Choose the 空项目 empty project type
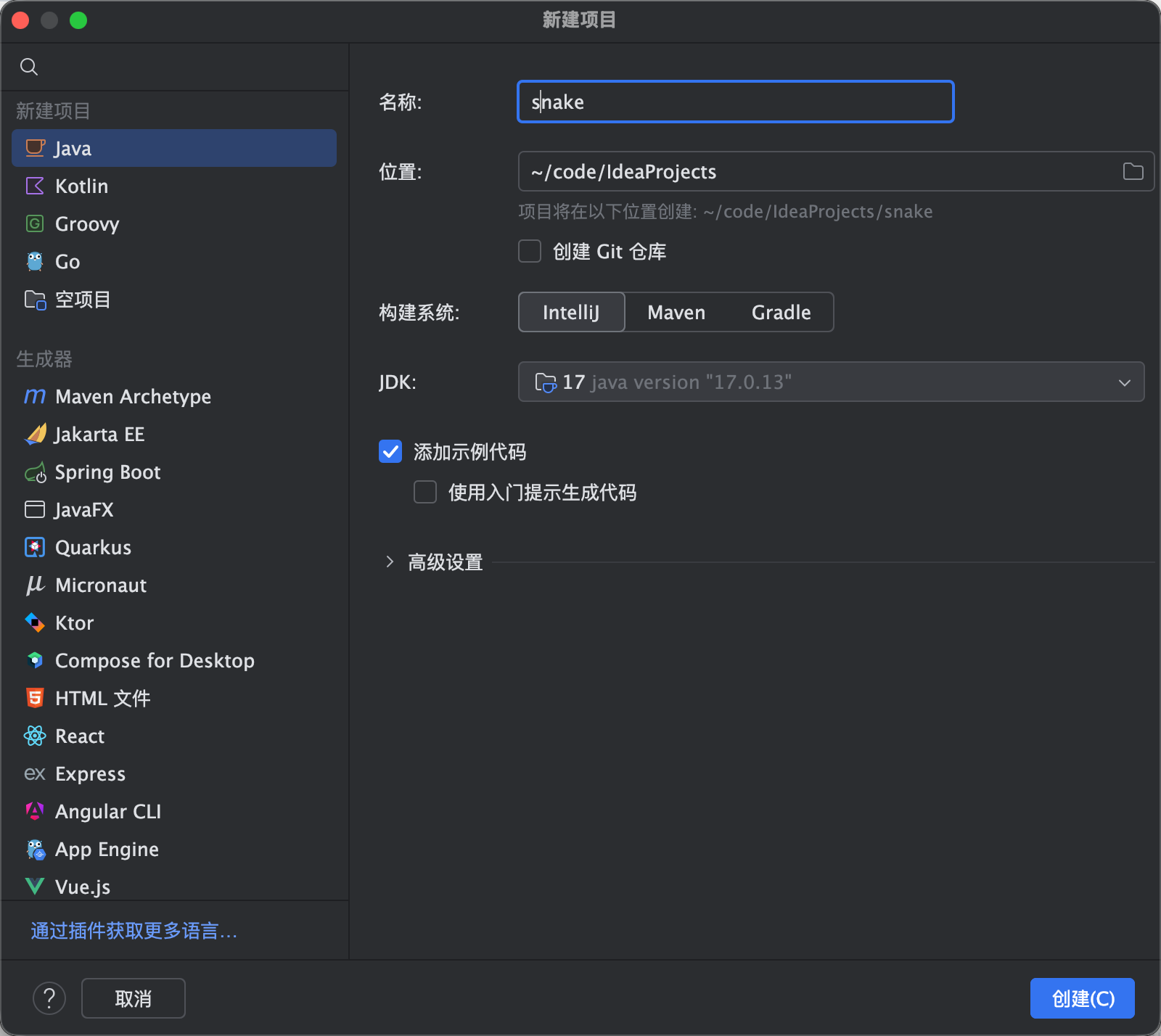The image size is (1161, 1036). point(174,299)
